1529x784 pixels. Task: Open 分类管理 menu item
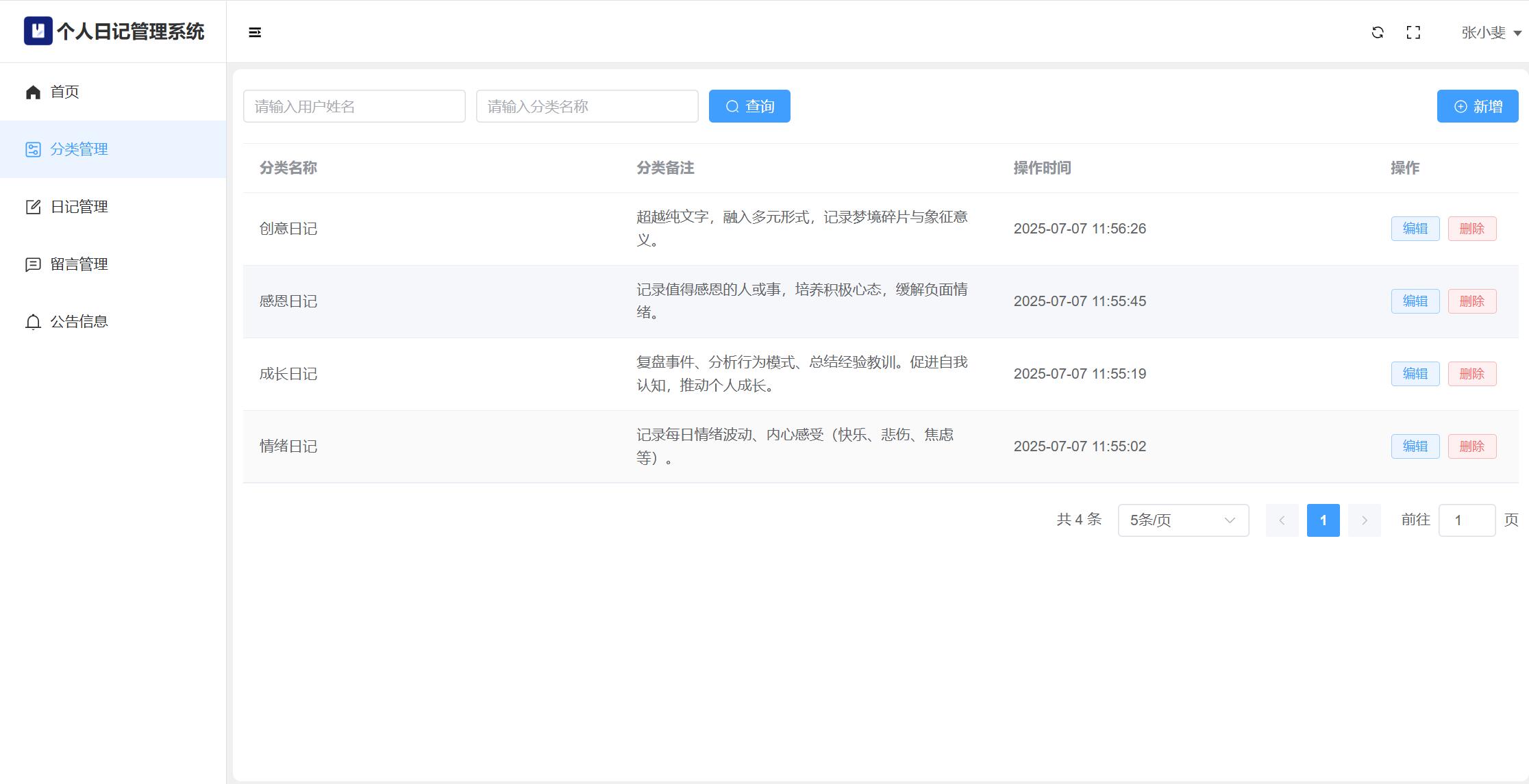coord(79,149)
